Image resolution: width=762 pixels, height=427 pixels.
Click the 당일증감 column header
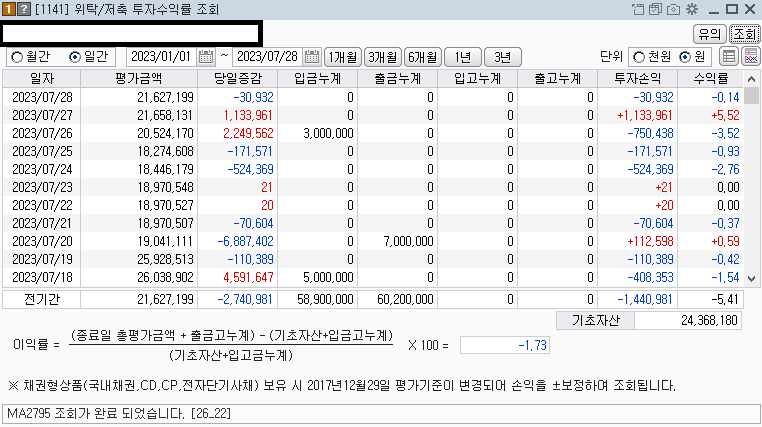click(x=238, y=79)
